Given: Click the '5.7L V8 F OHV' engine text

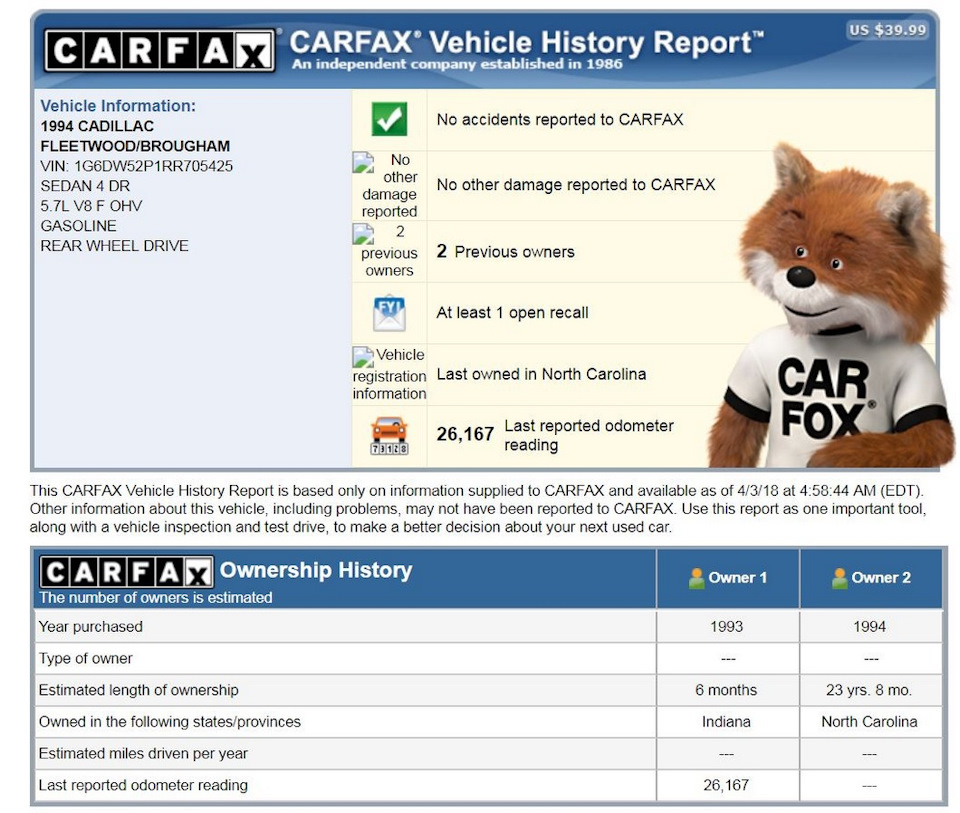Looking at the screenshot, I should click(91, 206).
